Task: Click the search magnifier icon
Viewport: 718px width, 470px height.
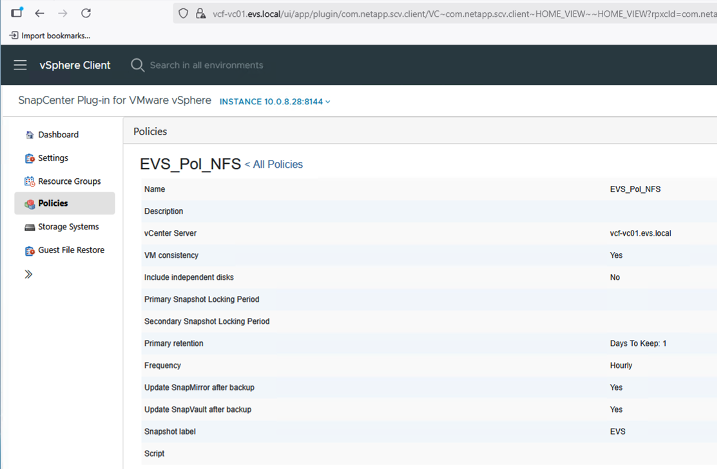Action: 137,65
